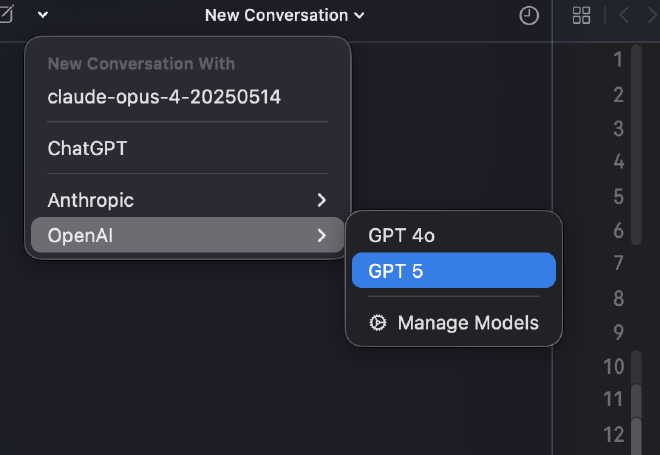Image resolution: width=660 pixels, height=455 pixels.
Task: Open Manage Models
Action: pyautogui.click(x=454, y=323)
